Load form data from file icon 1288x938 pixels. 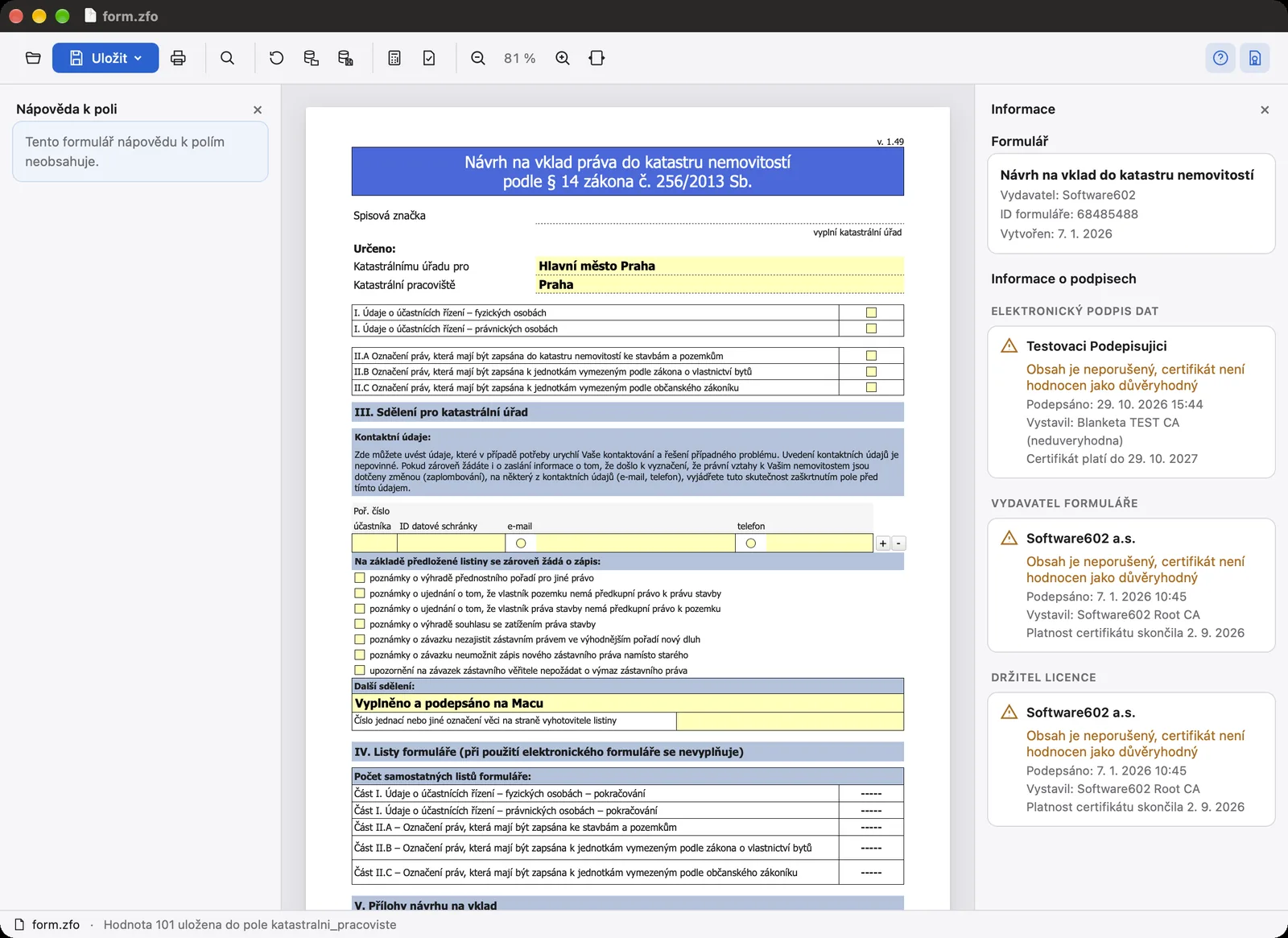(311, 58)
